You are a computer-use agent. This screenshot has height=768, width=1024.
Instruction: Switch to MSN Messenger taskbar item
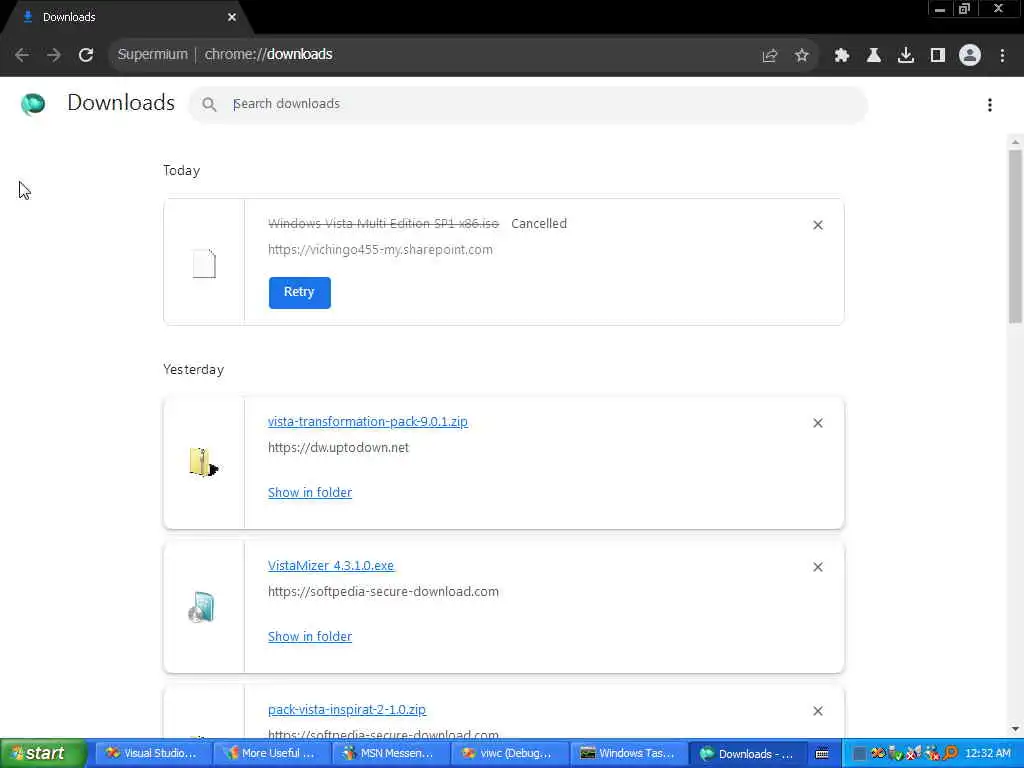click(390, 754)
